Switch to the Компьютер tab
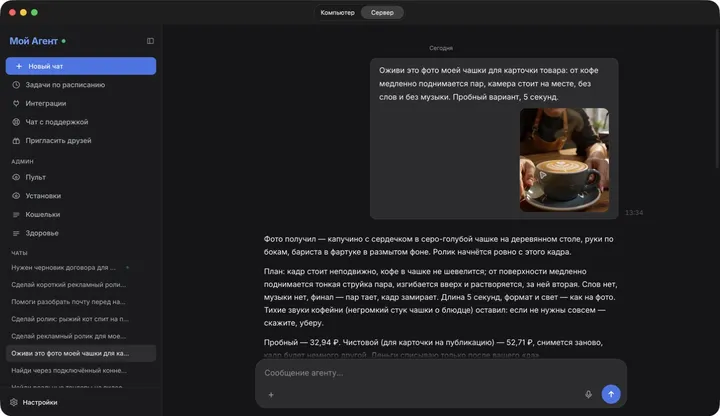Image resolution: width=720 pixels, height=416 pixels. [x=338, y=12]
